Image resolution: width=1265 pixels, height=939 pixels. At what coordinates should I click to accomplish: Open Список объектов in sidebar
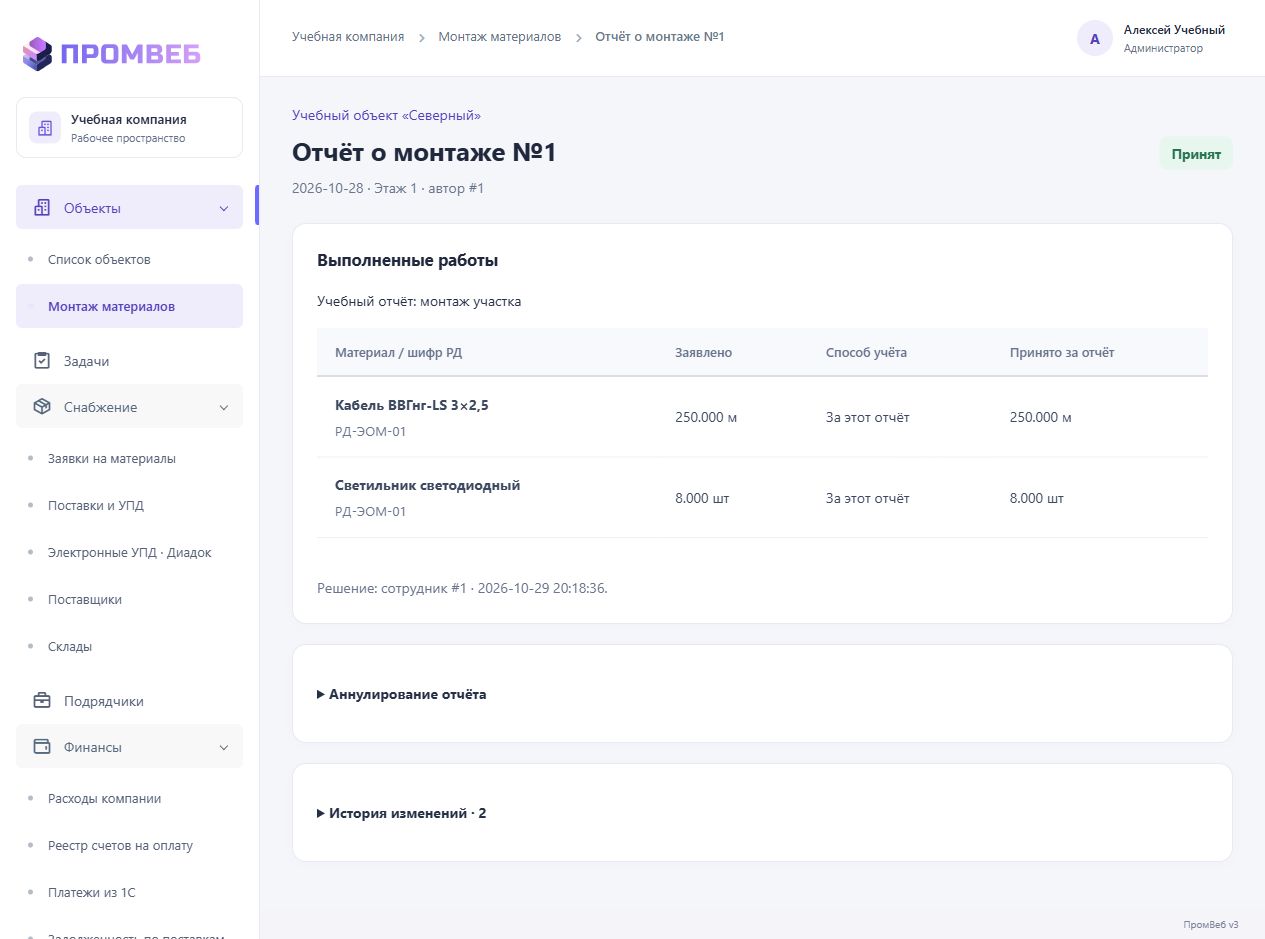(x=99, y=259)
